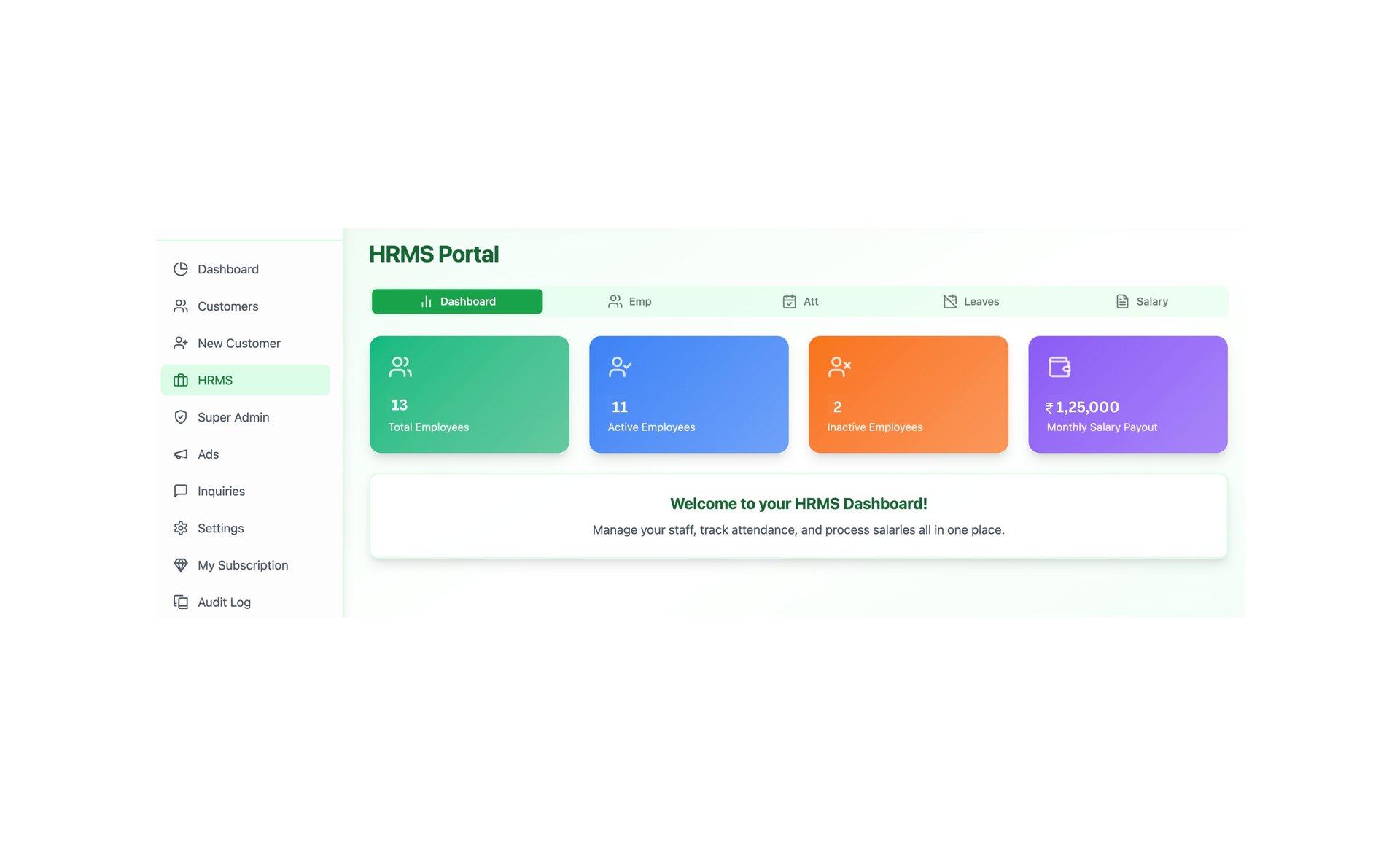Click the New Customer add-user icon
Screen dimensions: 1400x846
pos(180,343)
